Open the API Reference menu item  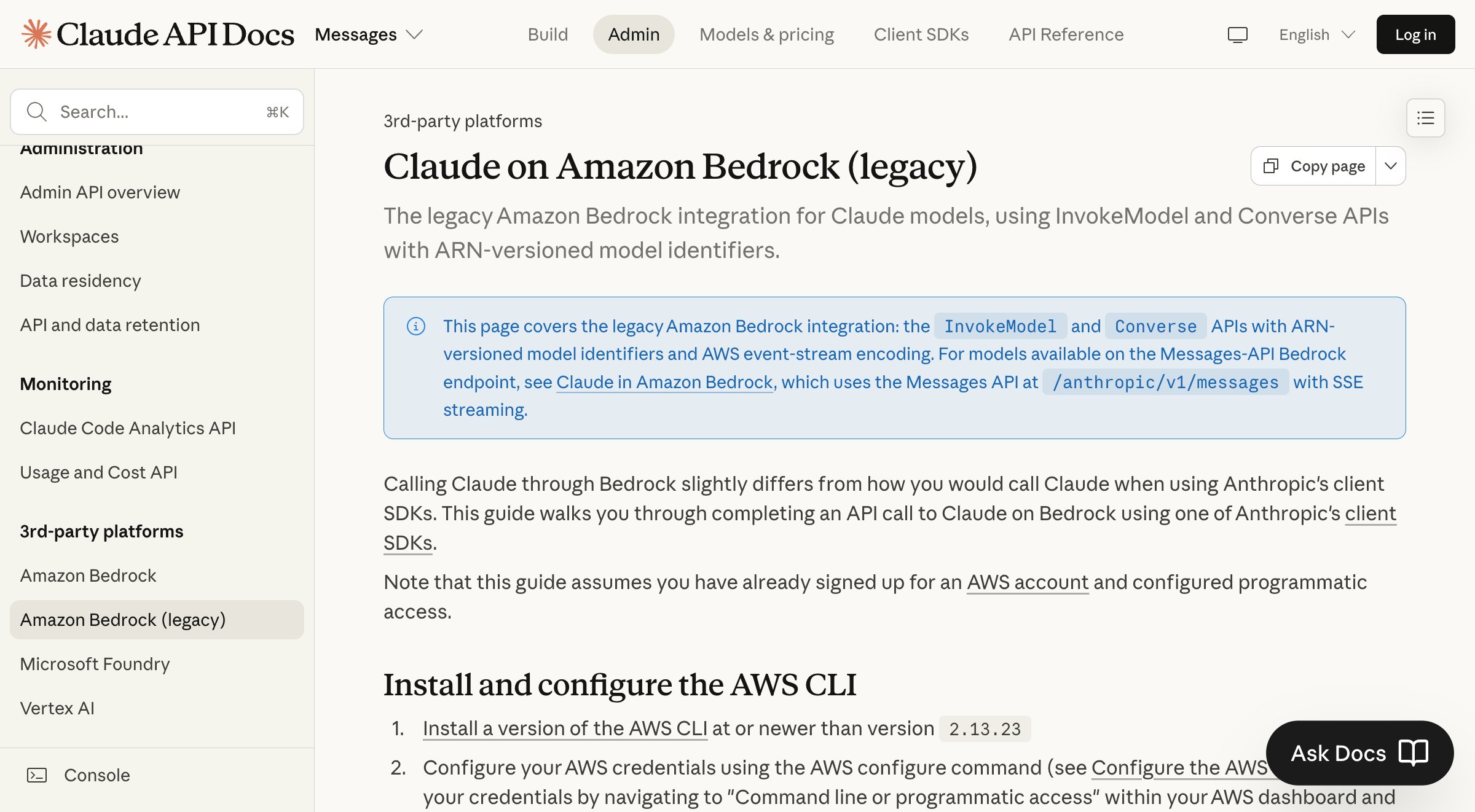(1066, 34)
